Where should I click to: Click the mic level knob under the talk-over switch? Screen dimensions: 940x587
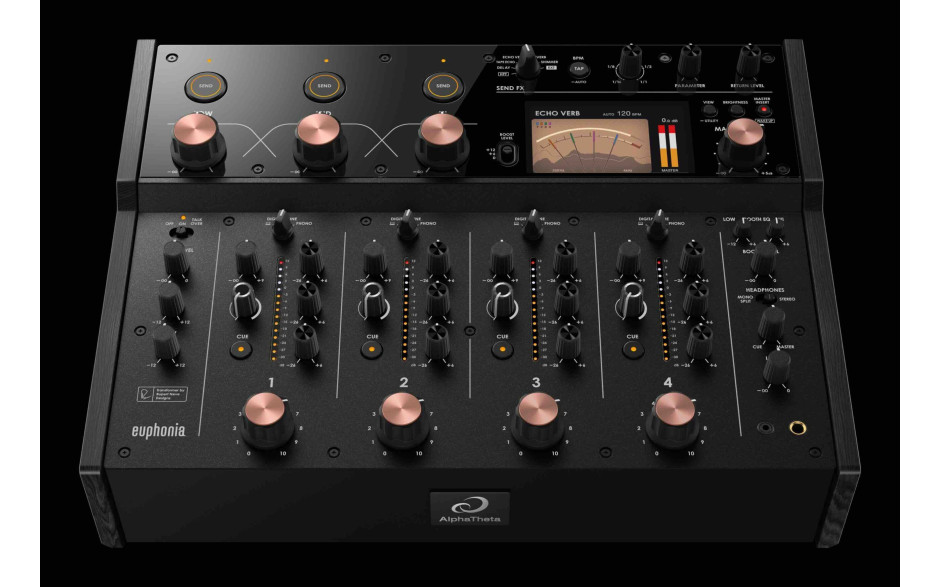pyautogui.click(x=175, y=259)
